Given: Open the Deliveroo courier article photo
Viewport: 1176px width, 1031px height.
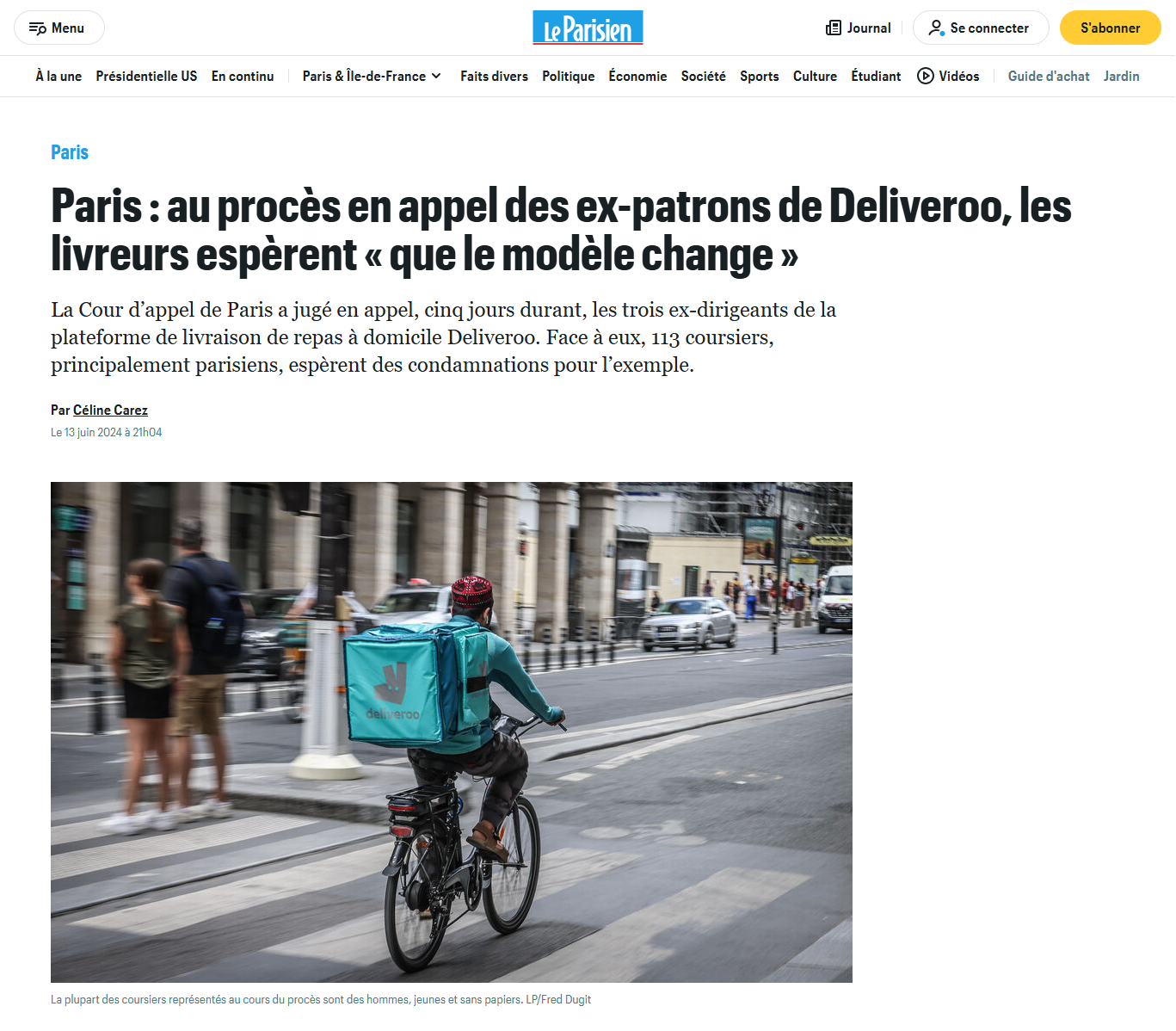Looking at the screenshot, I should point(452,732).
